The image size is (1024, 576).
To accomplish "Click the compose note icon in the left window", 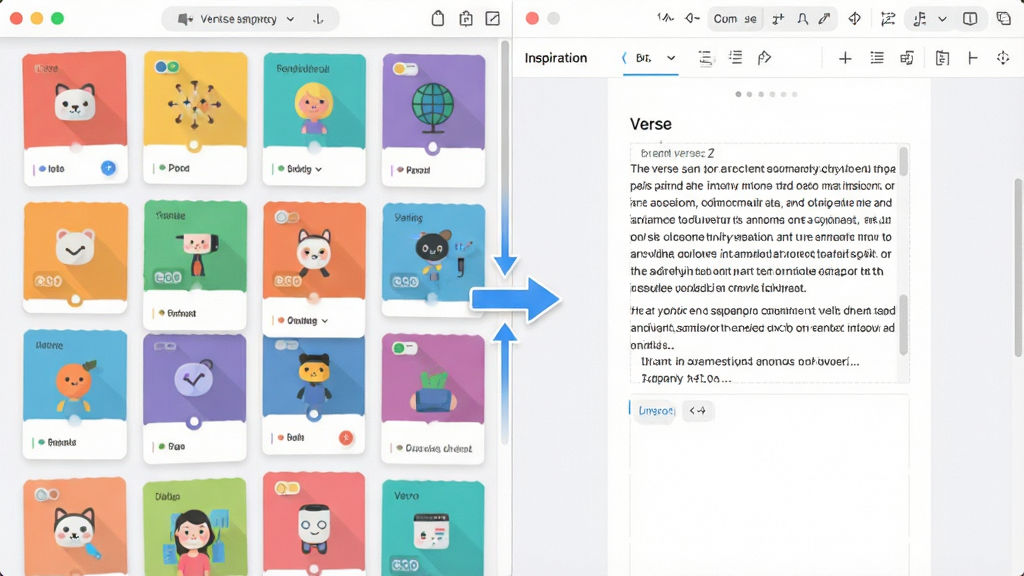I will pos(492,18).
